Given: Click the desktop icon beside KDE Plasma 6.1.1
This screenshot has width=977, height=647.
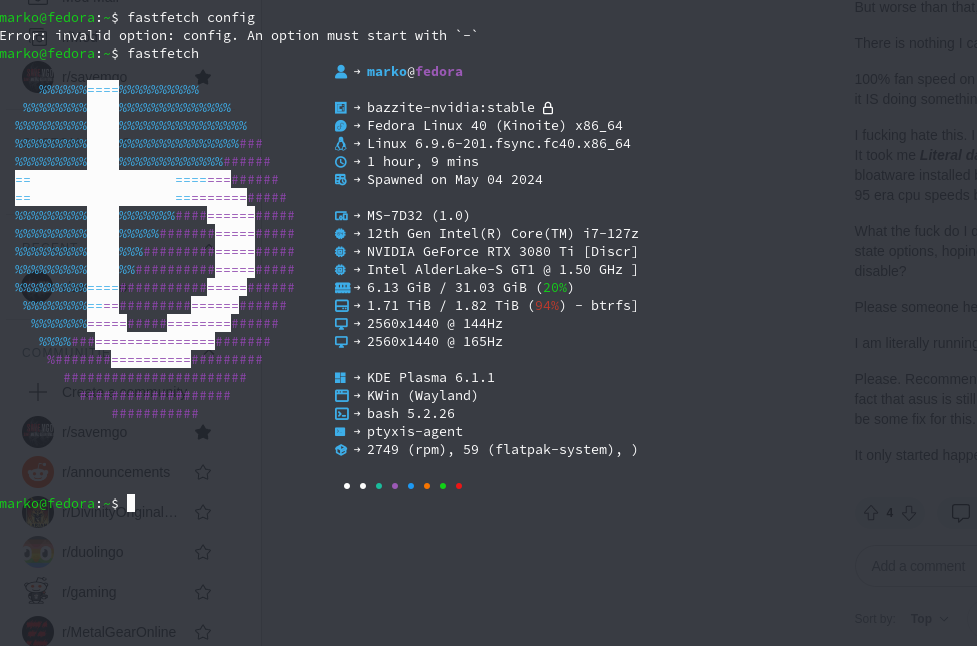Looking at the screenshot, I should click(x=340, y=378).
